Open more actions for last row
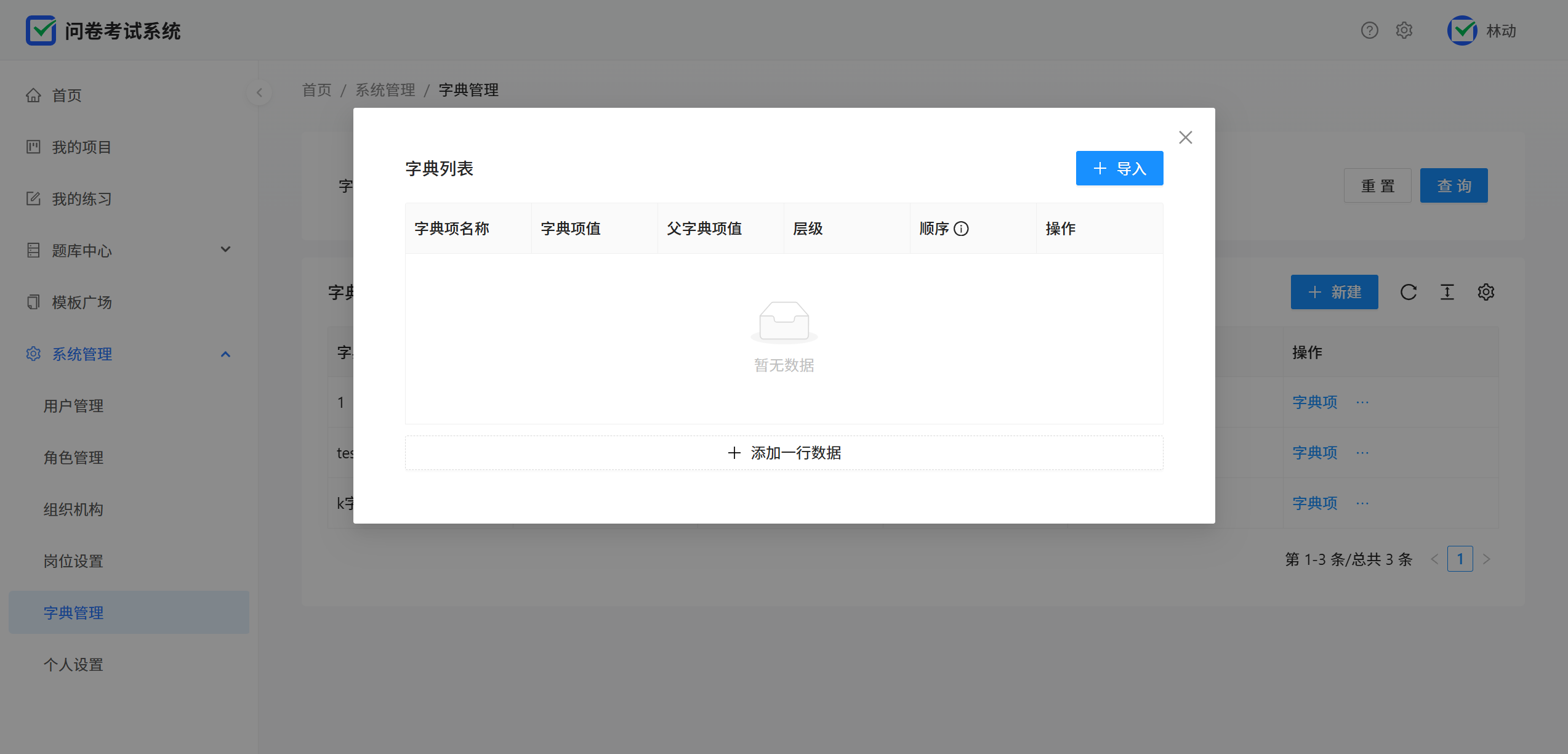The image size is (1568, 754). [x=1362, y=504]
